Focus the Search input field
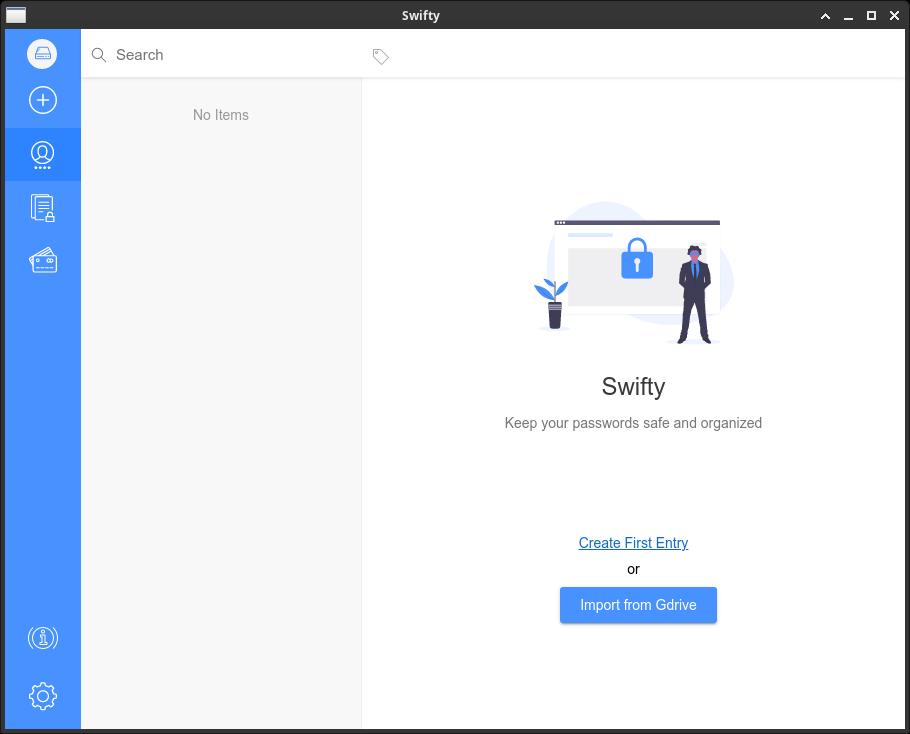910x734 pixels. click(x=232, y=55)
